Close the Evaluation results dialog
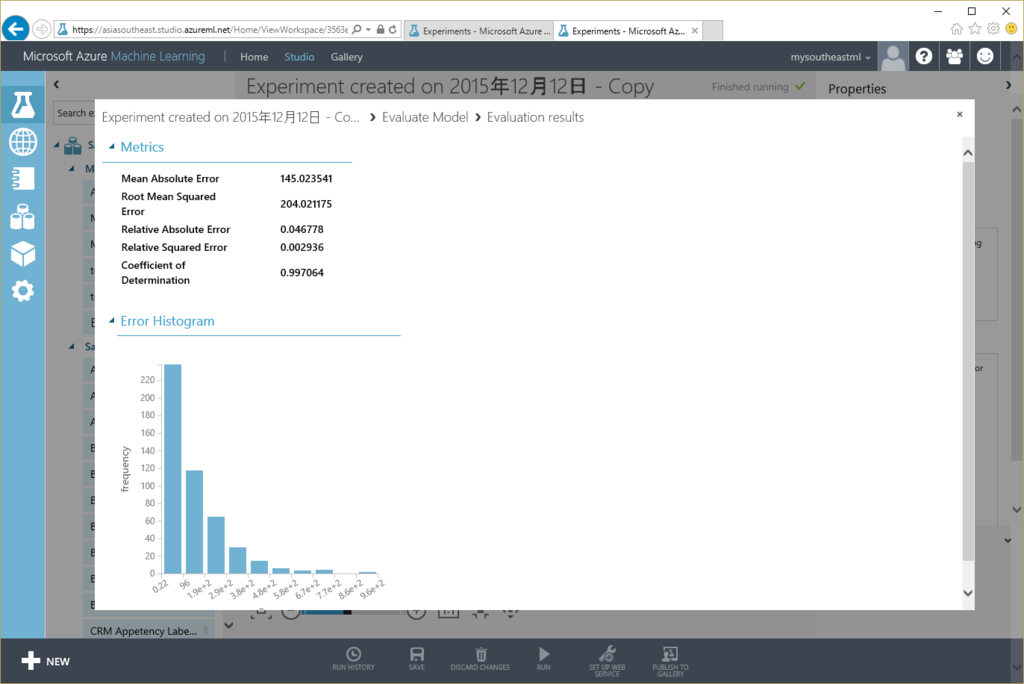 pyautogui.click(x=959, y=114)
